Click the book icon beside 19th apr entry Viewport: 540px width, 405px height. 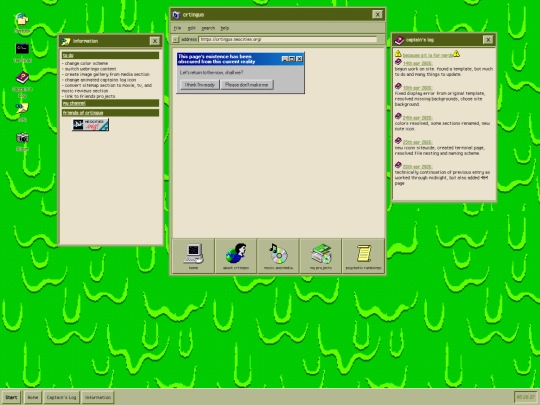point(398,86)
